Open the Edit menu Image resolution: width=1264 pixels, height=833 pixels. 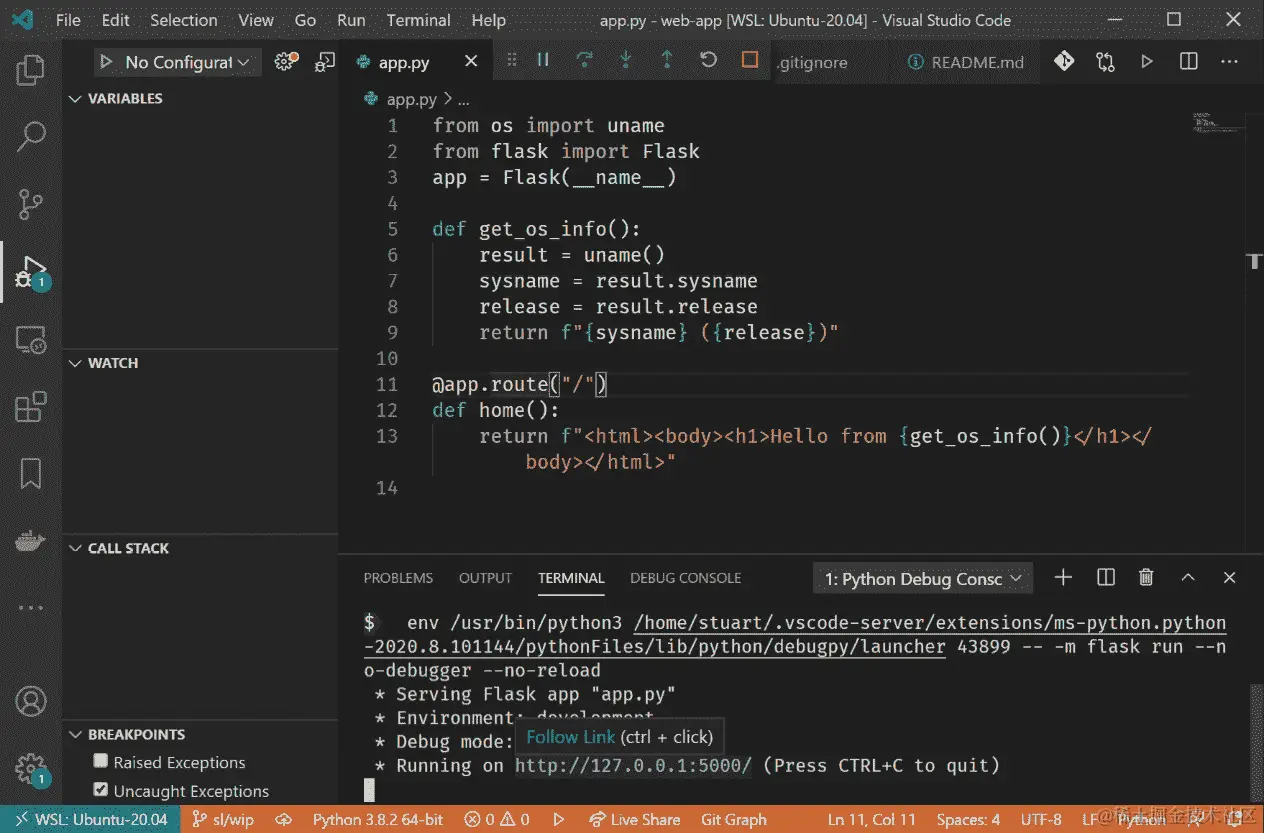pyautogui.click(x=116, y=20)
